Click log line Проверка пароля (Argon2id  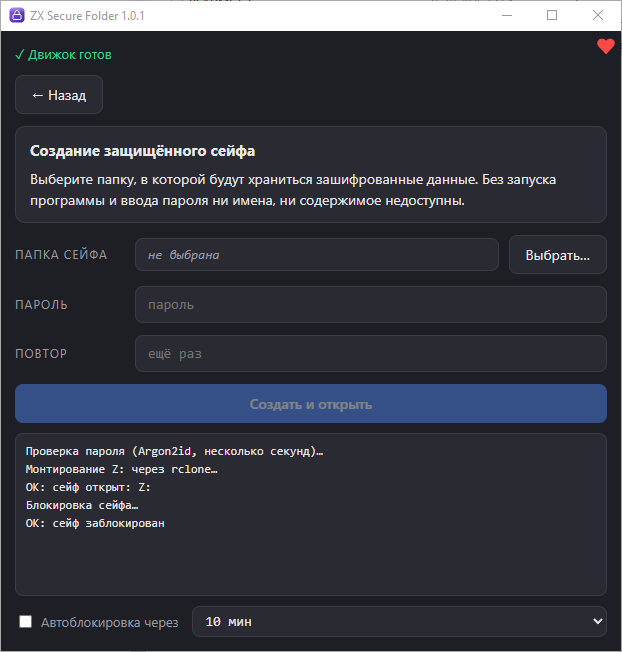175,452
